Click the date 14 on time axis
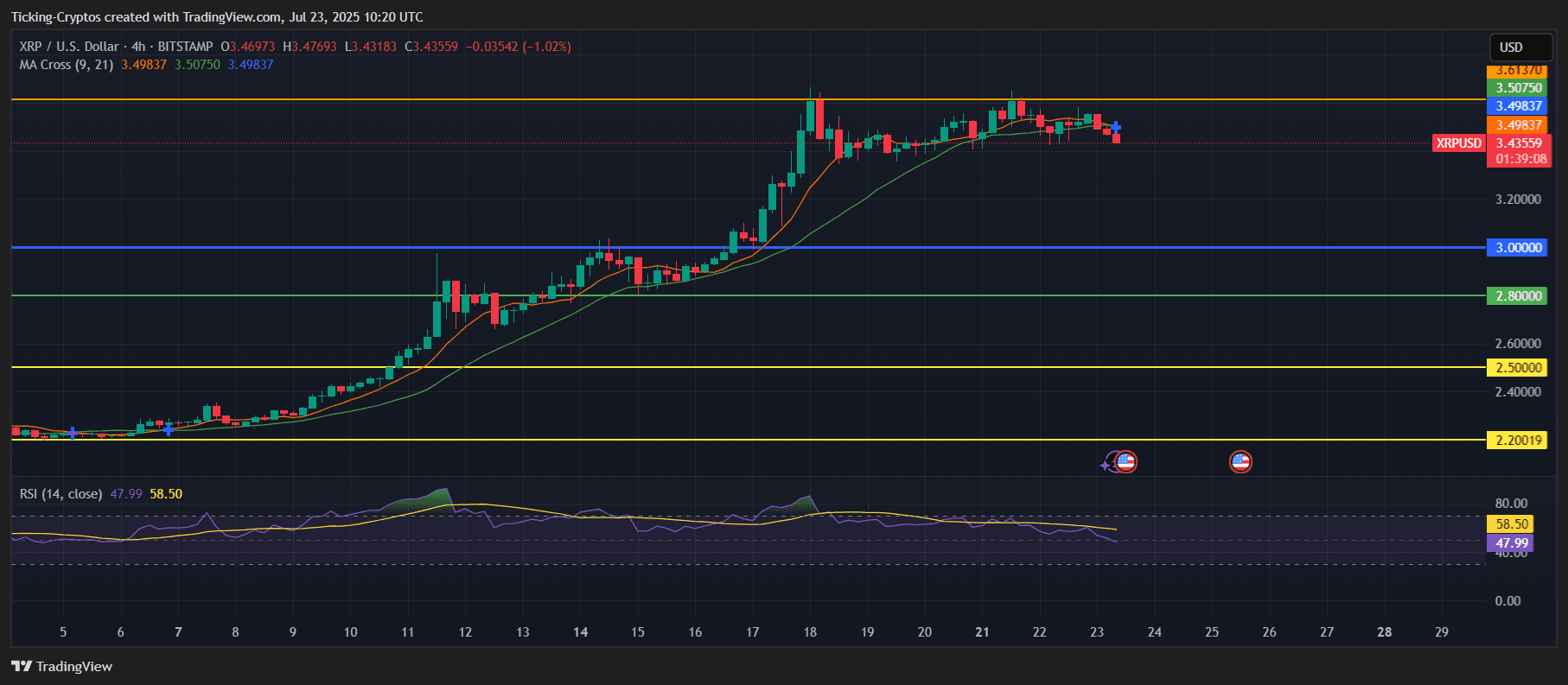The image size is (1568, 685). point(580,632)
